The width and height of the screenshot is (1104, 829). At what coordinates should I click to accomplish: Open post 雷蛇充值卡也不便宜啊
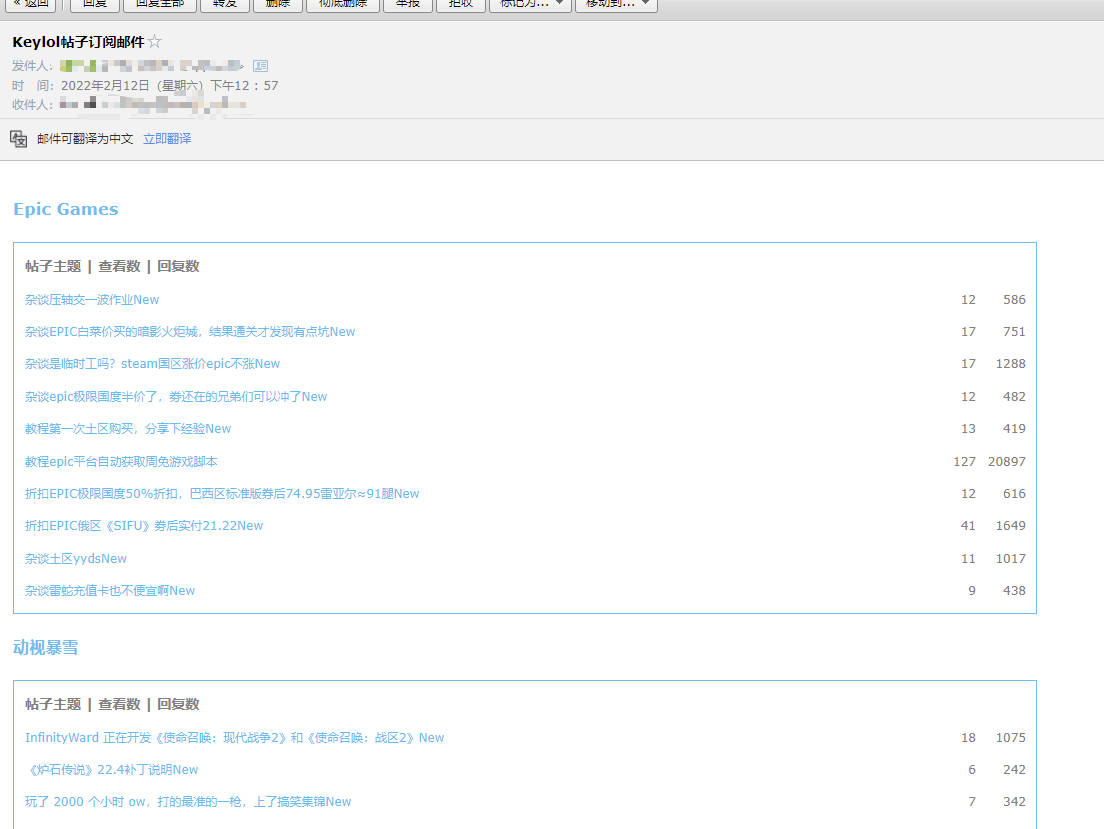(x=110, y=590)
